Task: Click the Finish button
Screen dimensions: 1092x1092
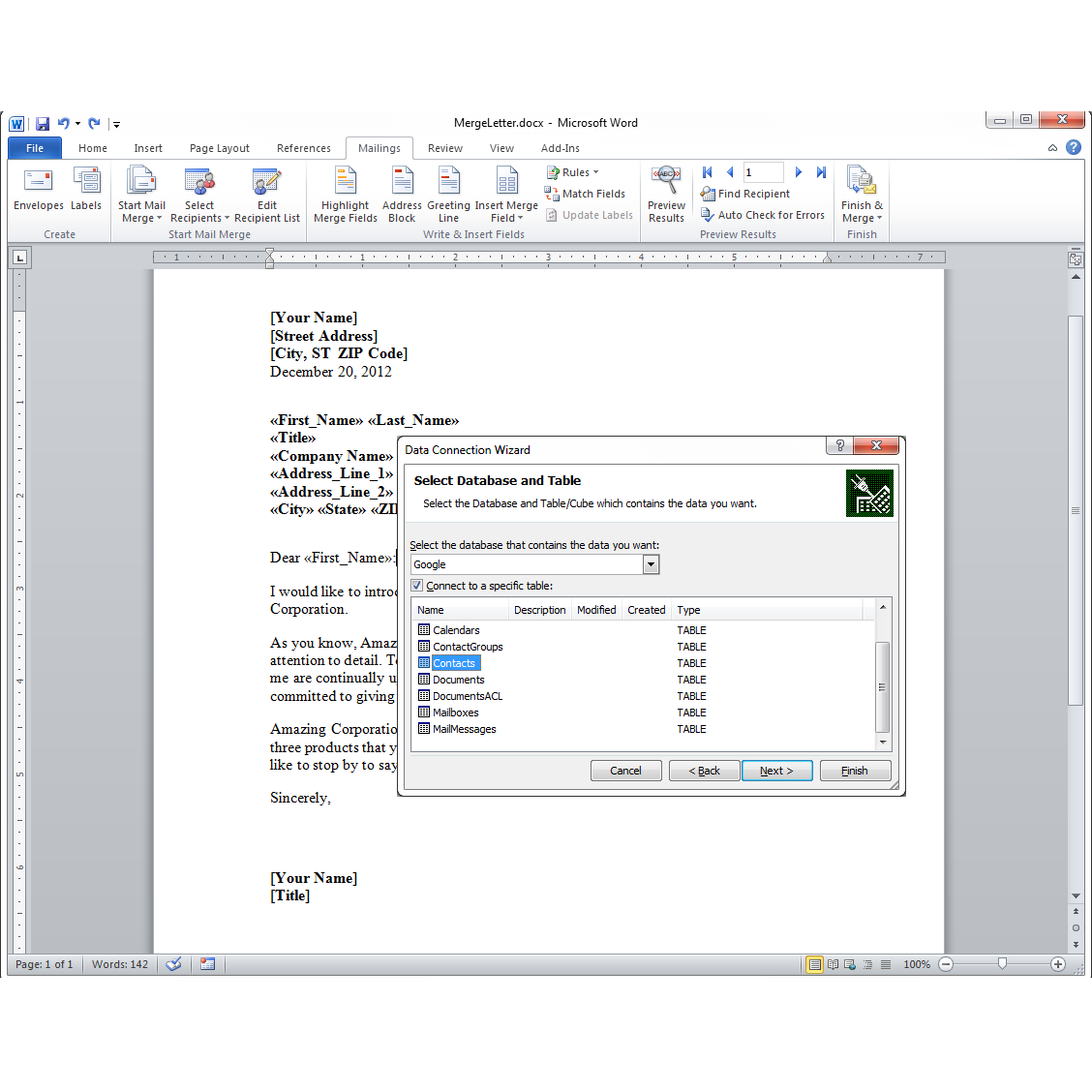Action: tap(855, 771)
